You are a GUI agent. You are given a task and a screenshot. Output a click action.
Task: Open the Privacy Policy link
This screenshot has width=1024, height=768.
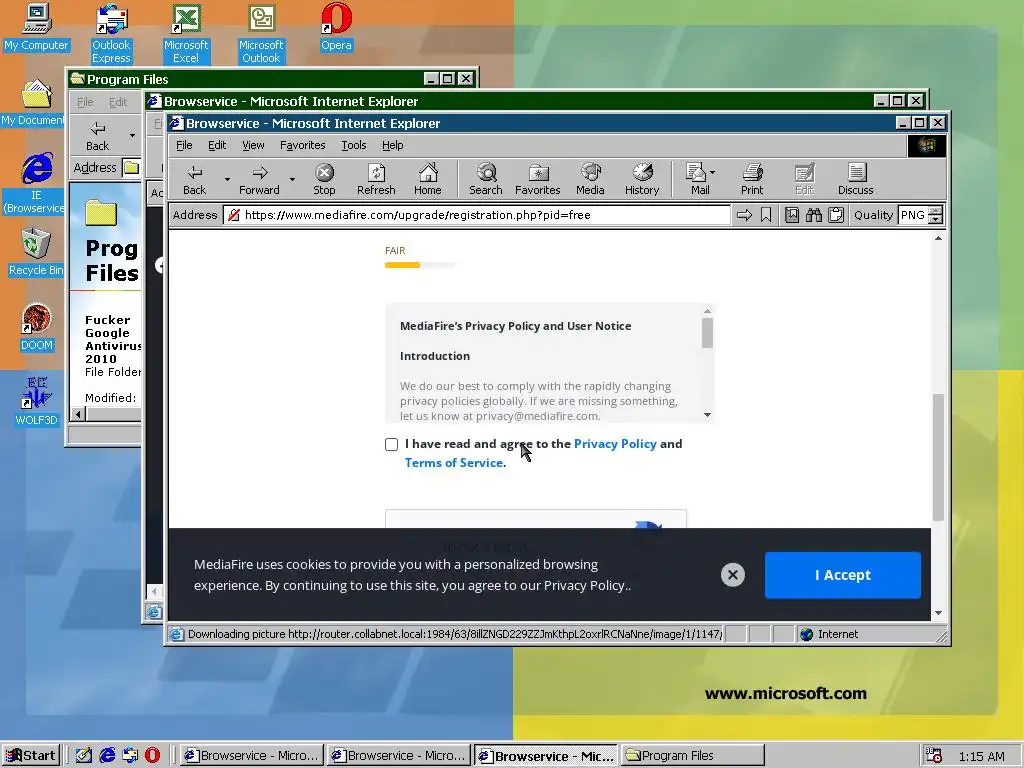click(x=615, y=443)
